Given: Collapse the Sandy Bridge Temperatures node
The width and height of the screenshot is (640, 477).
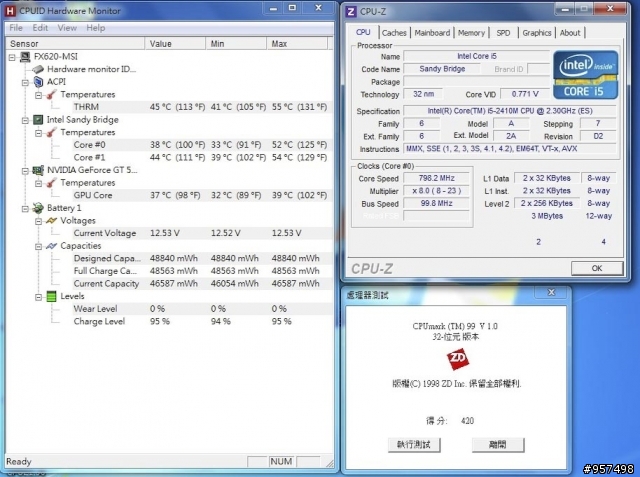Looking at the screenshot, I should click(x=38, y=133).
